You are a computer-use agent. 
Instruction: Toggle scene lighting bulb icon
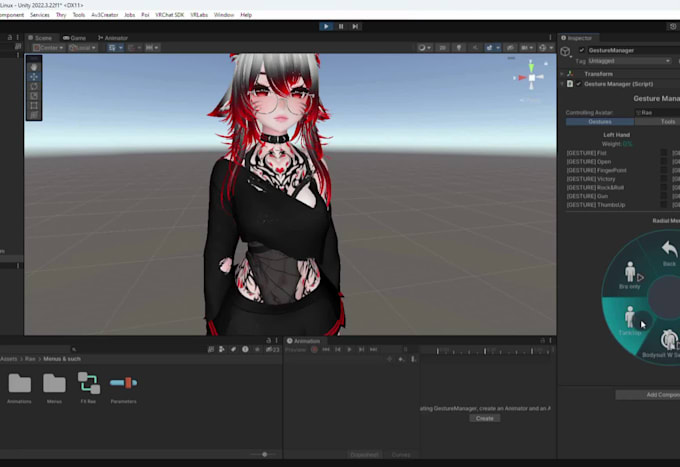pyautogui.click(x=459, y=48)
